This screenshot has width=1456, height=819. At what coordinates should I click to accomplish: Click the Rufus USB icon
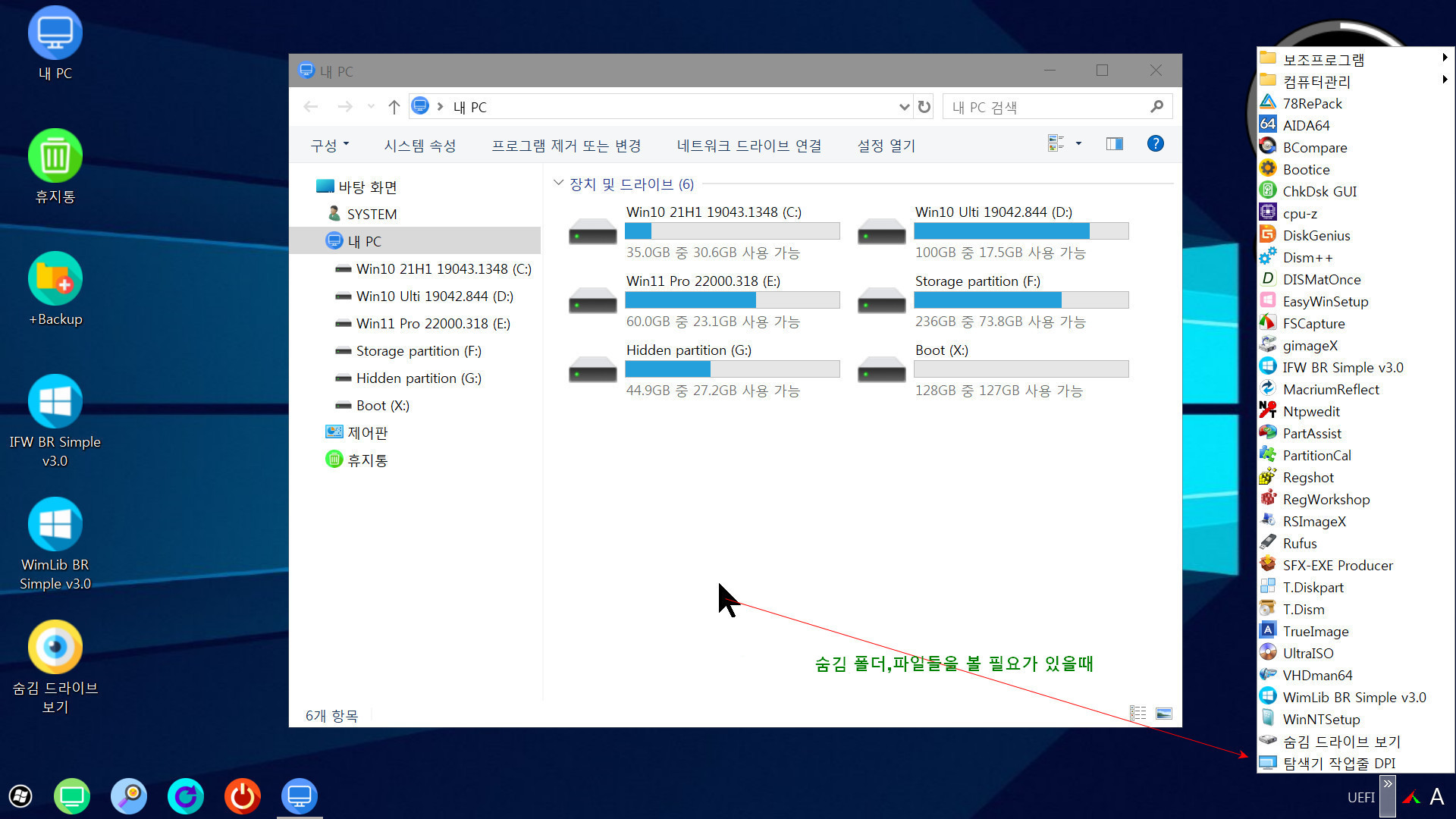pyautogui.click(x=1268, y=543)
